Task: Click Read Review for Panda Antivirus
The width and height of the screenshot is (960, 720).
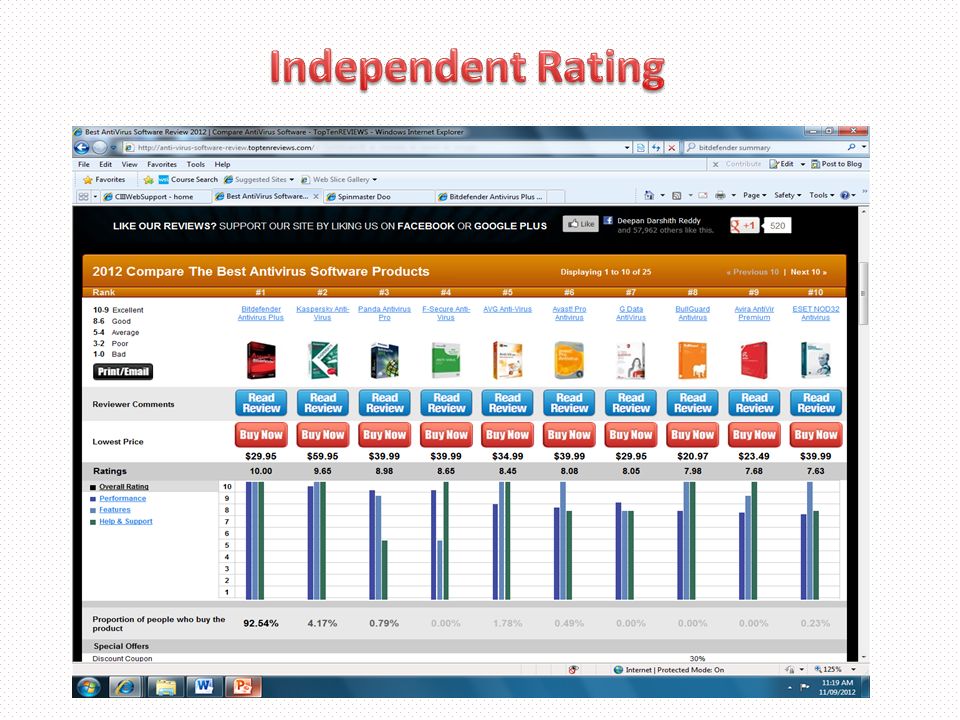Action: point(384,403)
